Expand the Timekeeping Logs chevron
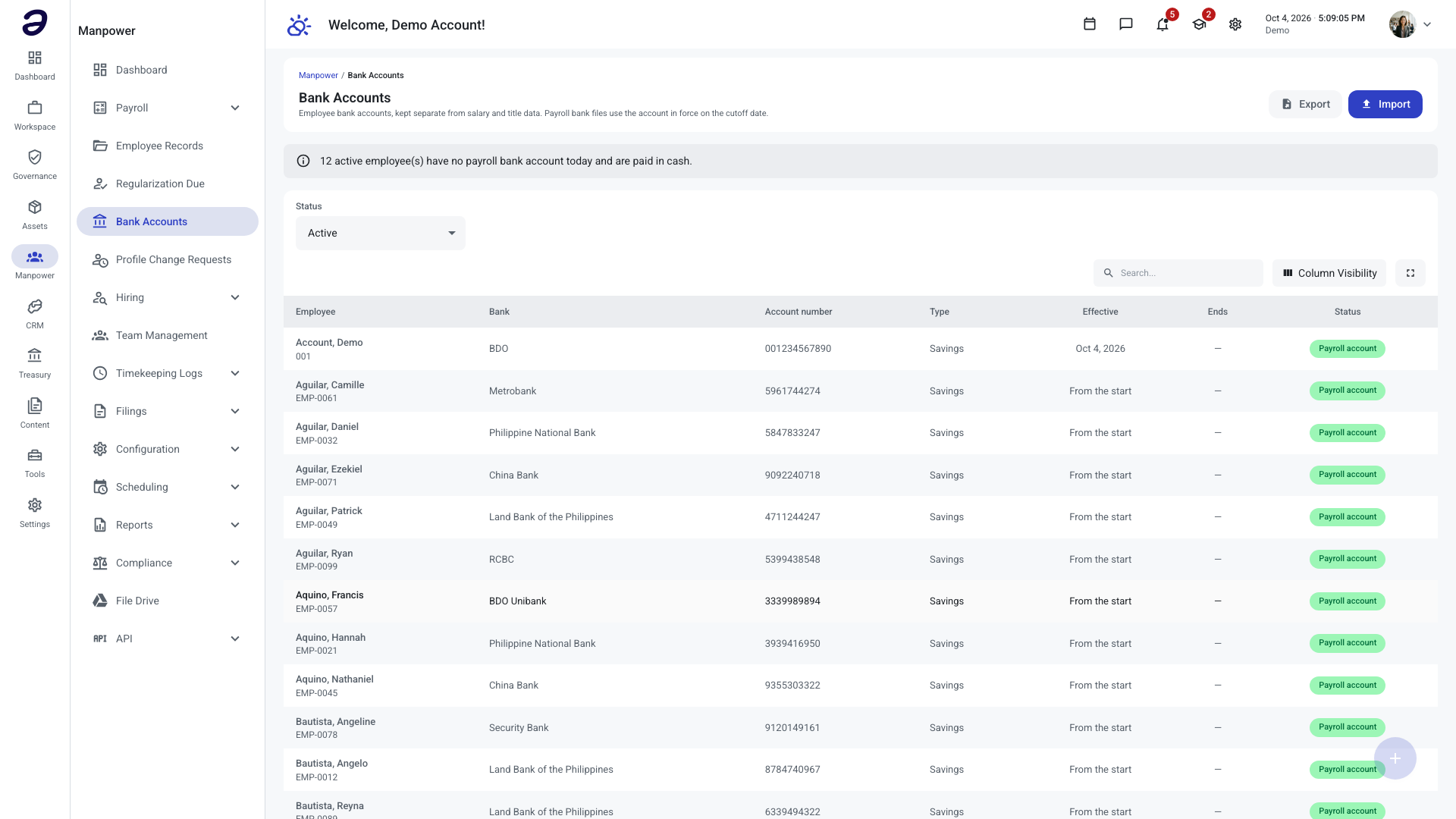The height and width of the screenshot is (819, 1456). point(235,373)
